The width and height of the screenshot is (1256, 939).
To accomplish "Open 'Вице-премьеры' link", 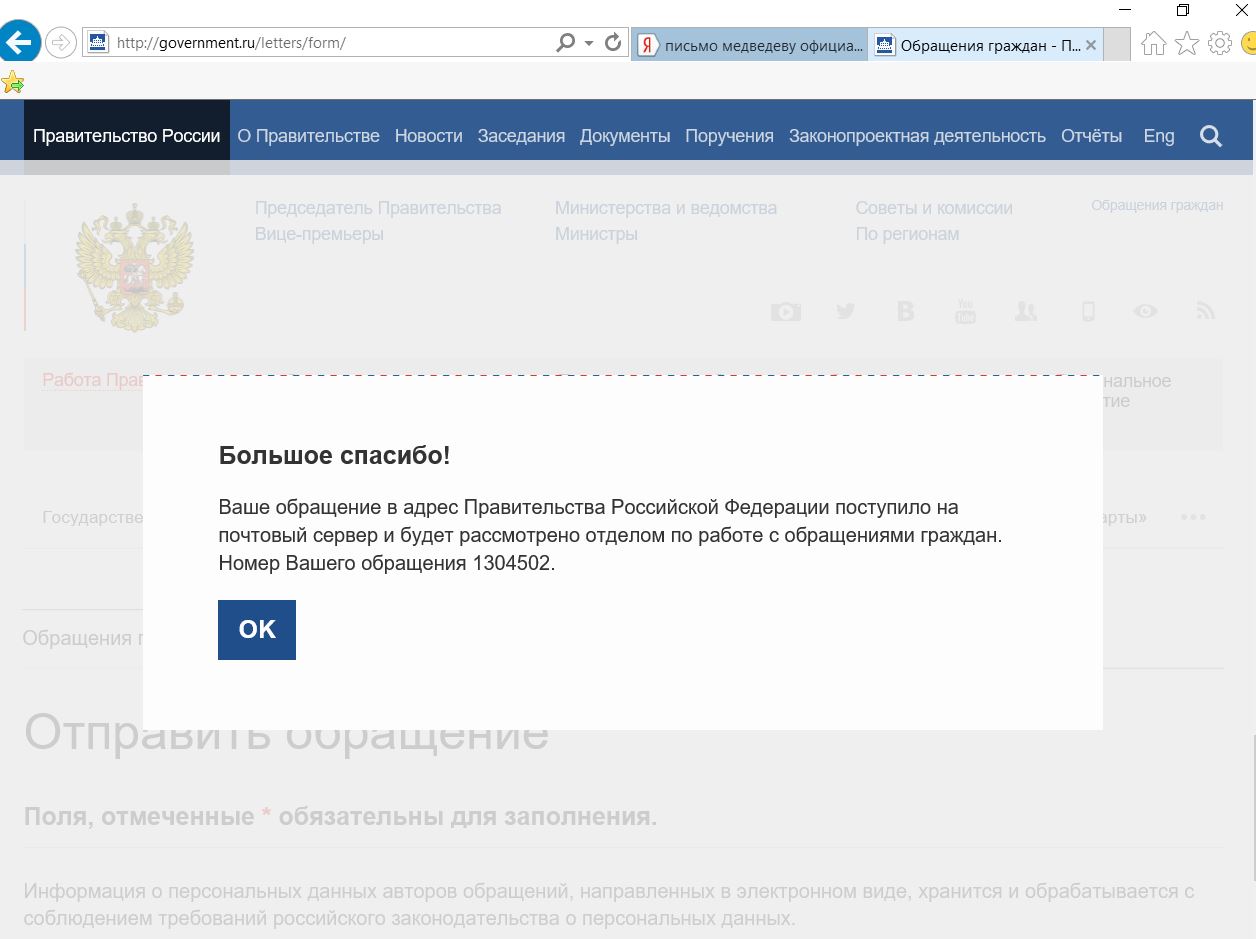I will pyautogui.click(x=319, y=234).
